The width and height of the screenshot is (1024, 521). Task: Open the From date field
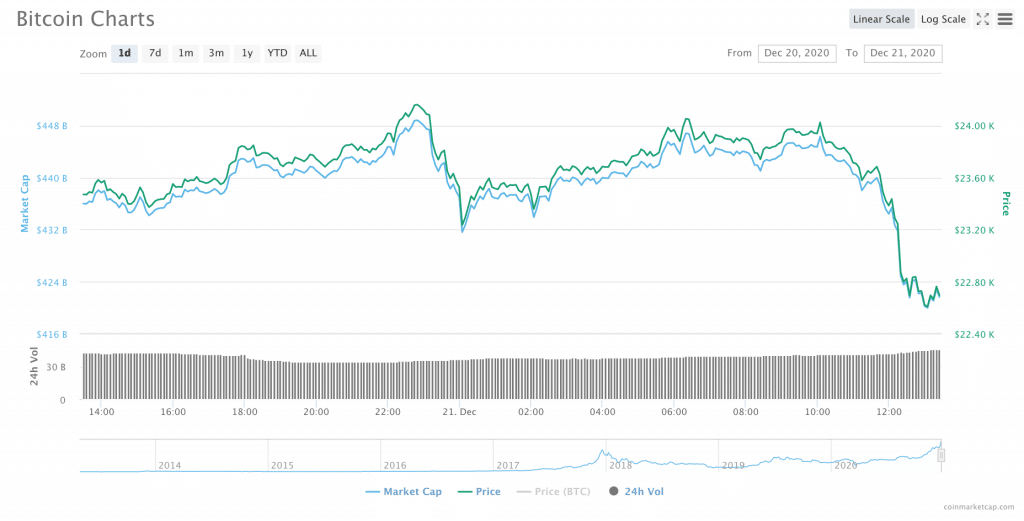tap(797, 53)
